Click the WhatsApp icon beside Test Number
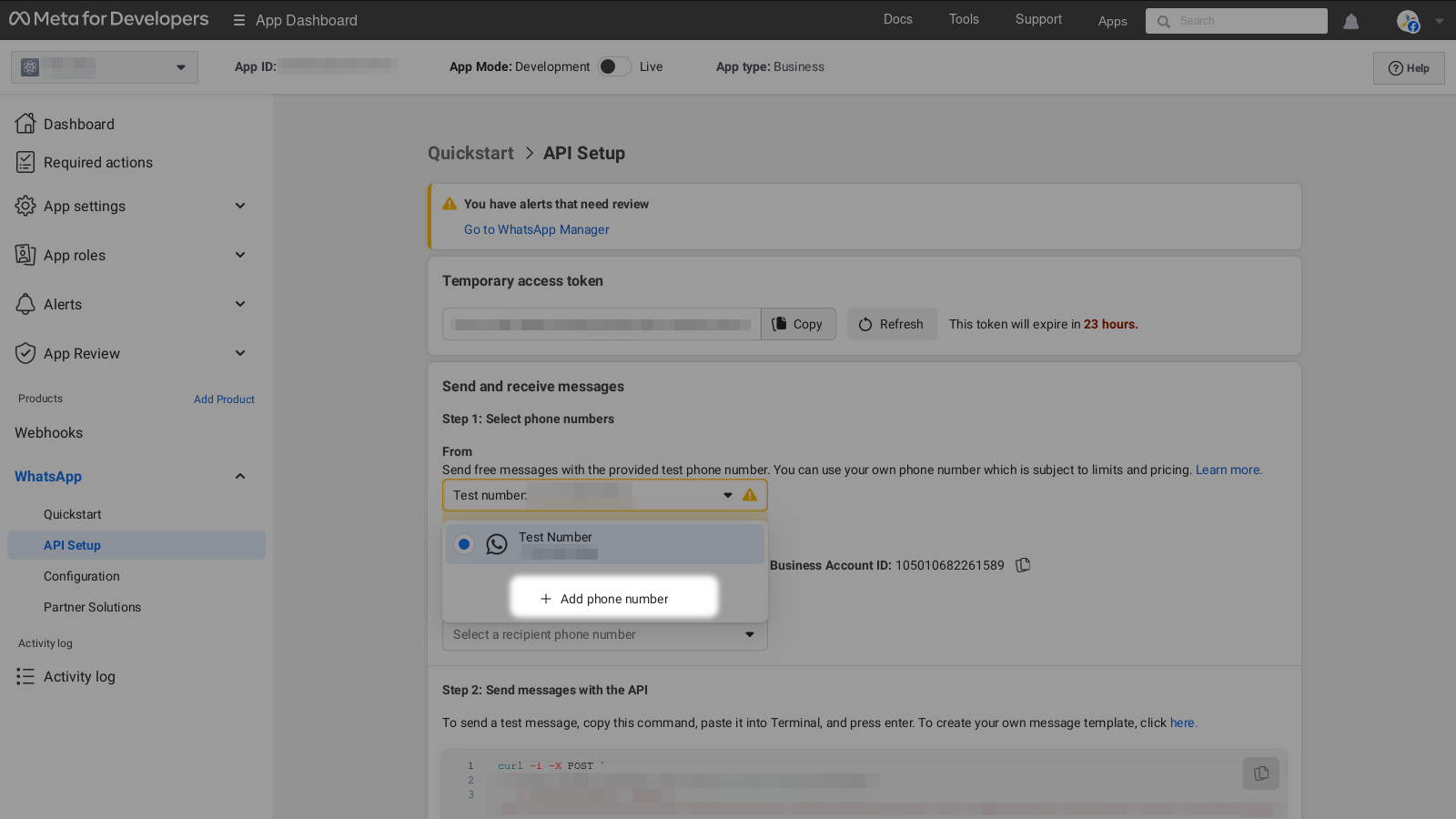 coord(497,544)
